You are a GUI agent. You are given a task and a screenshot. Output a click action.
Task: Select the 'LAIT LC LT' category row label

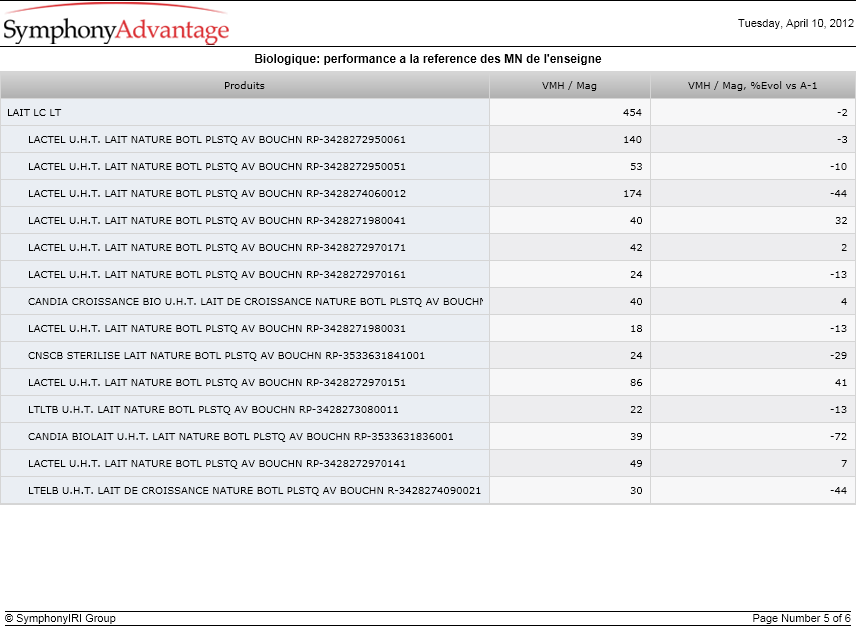coord(34,112)
